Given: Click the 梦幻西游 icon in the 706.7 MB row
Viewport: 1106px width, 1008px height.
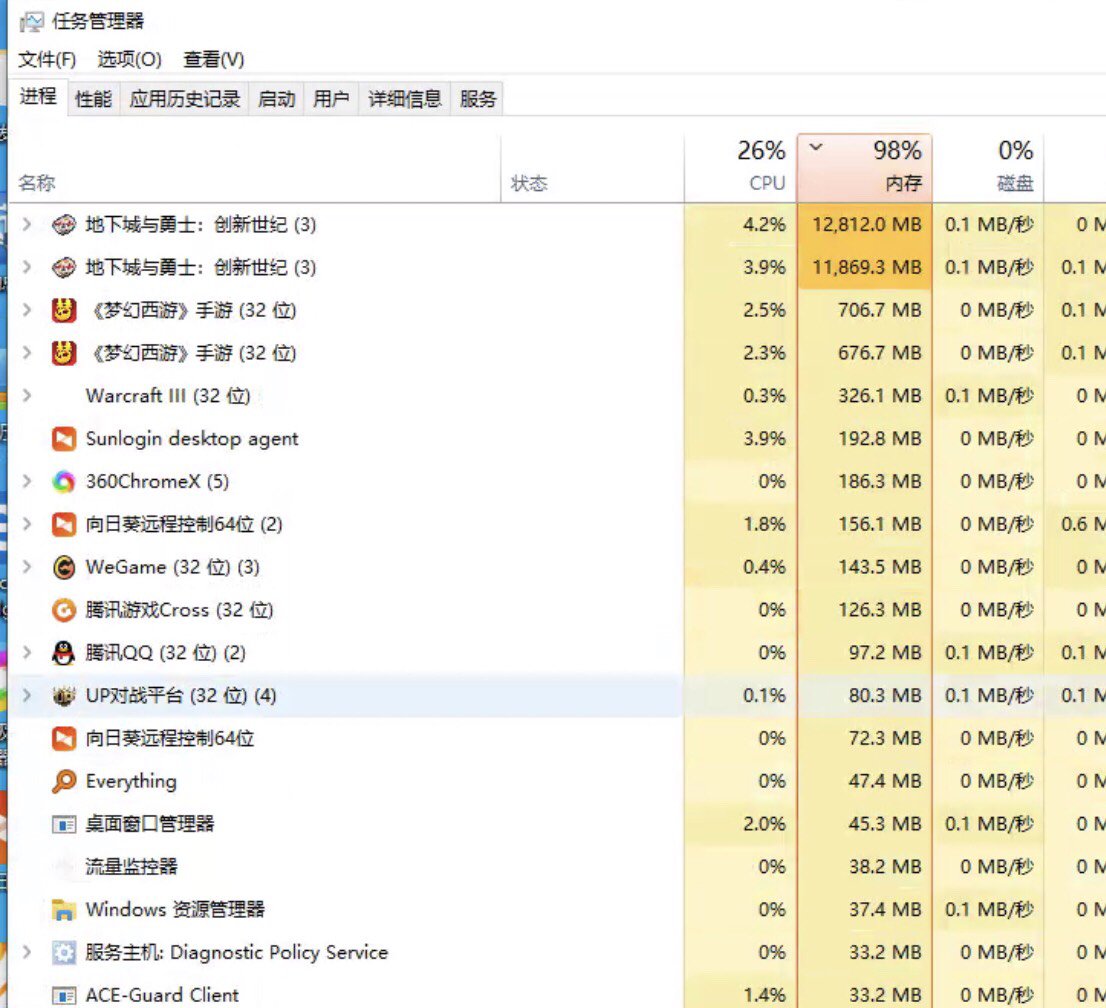Looking at the screenshot, I should (x=63, y=310).
